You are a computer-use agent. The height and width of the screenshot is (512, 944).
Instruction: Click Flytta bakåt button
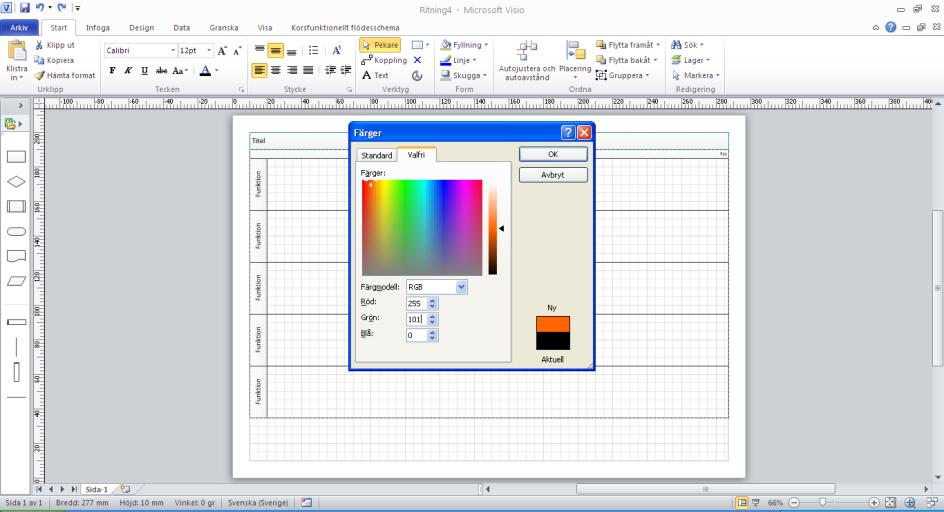click(x=627, y=60)
